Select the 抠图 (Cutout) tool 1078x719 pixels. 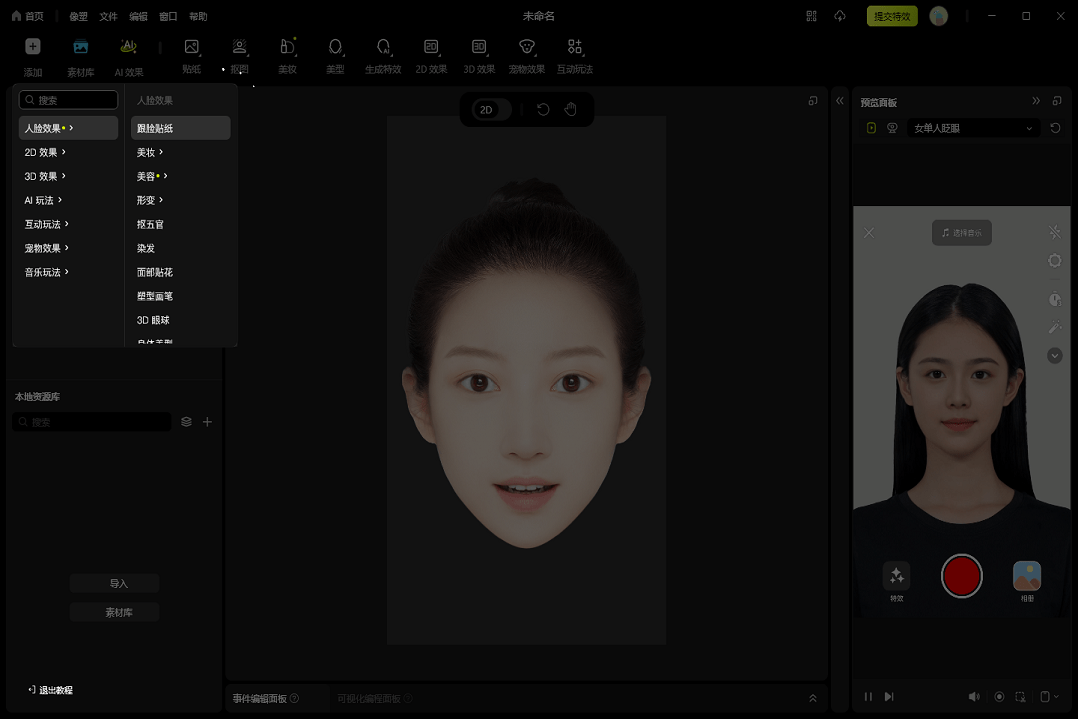click(x=239, y=55)
